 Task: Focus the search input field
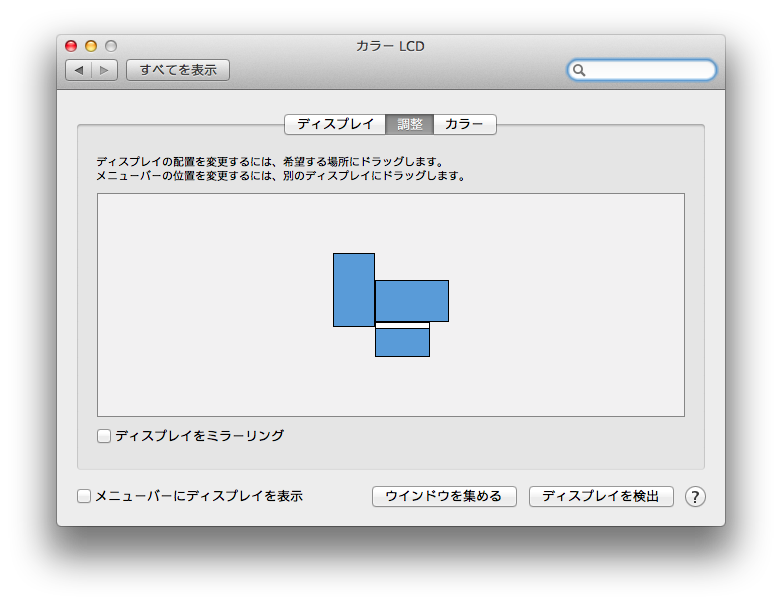642,70
